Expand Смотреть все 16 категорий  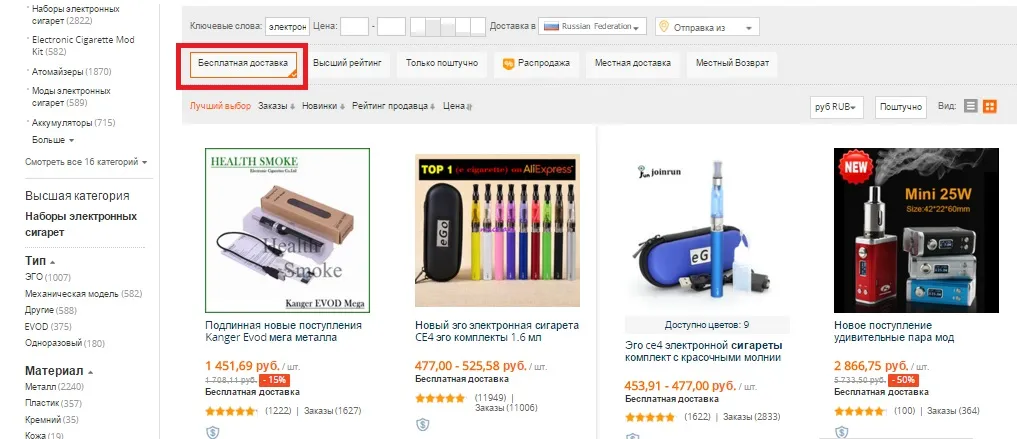[x=86, y=162]
